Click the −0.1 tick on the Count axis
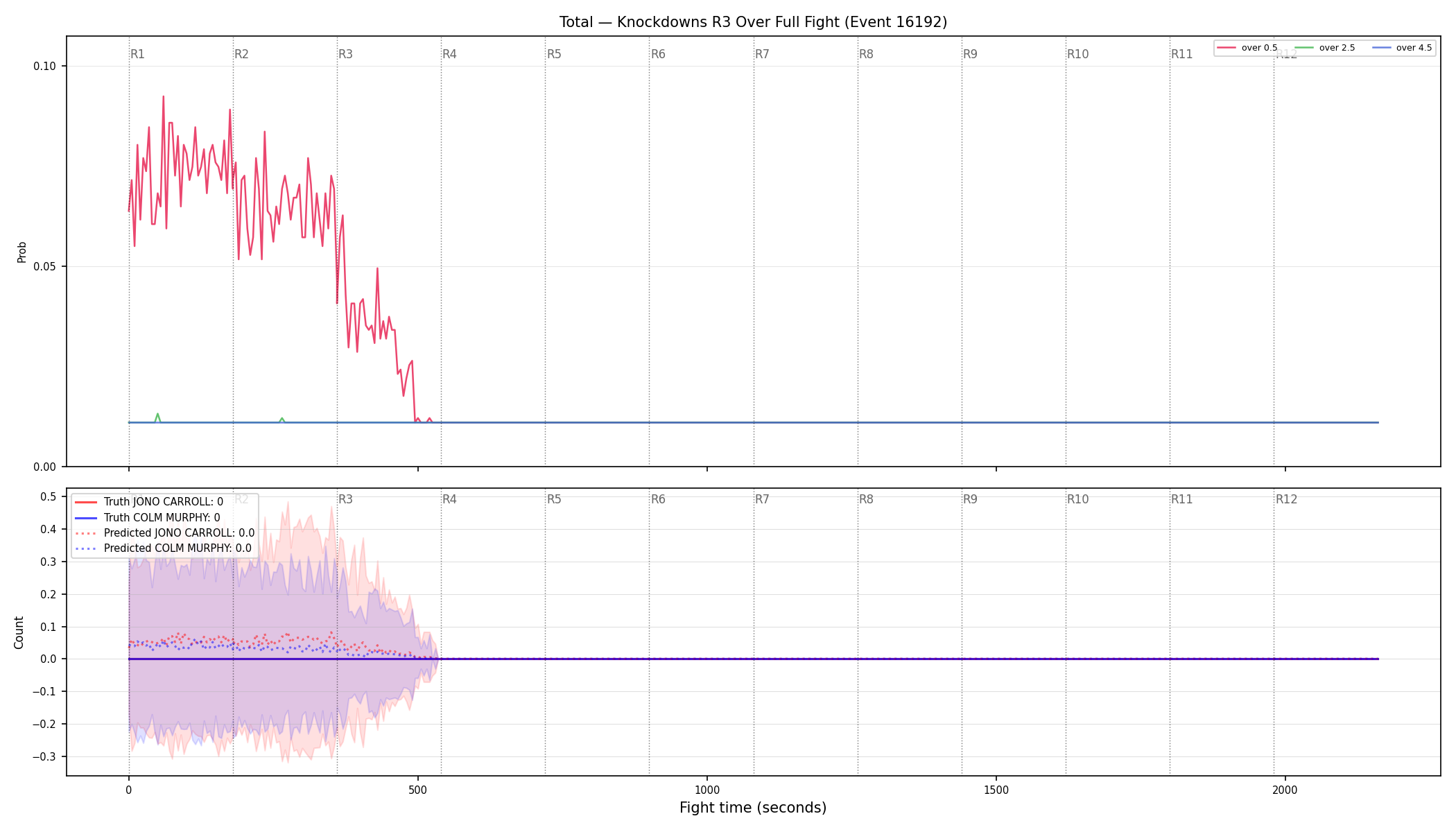This screenshot has width=1456, height=832. [x=45, y=692]
